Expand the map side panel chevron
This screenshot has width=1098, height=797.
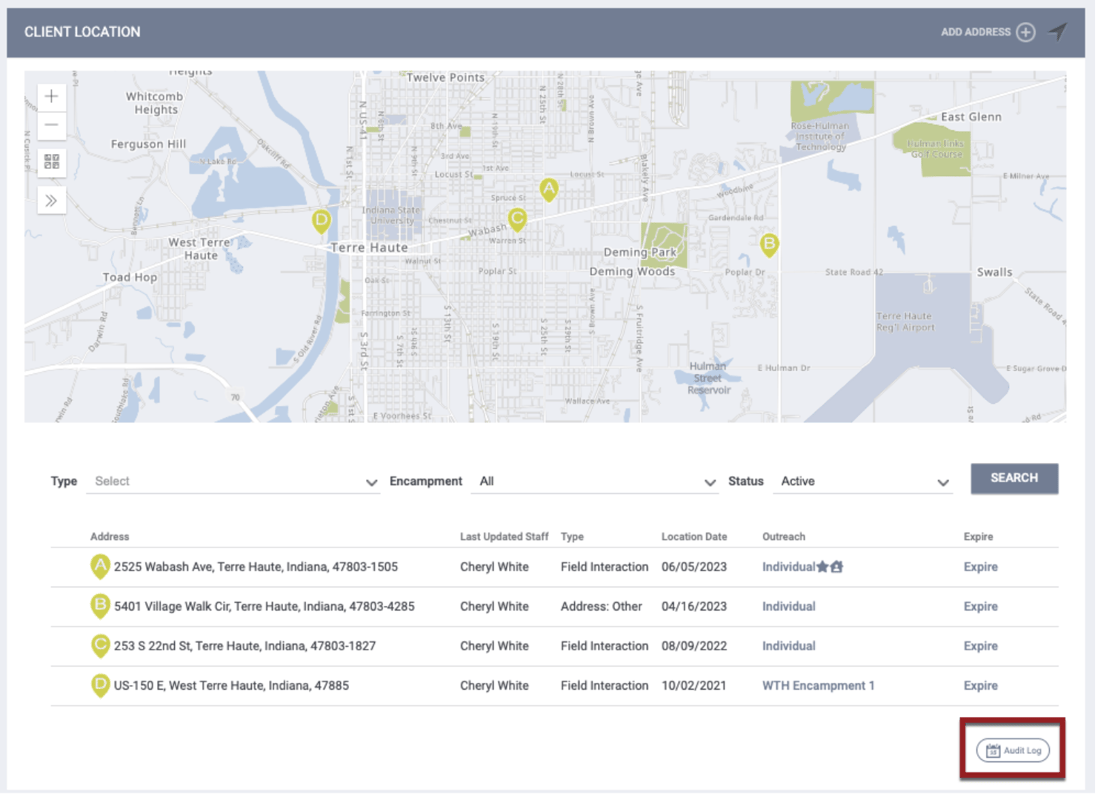[x=51, y=200]
